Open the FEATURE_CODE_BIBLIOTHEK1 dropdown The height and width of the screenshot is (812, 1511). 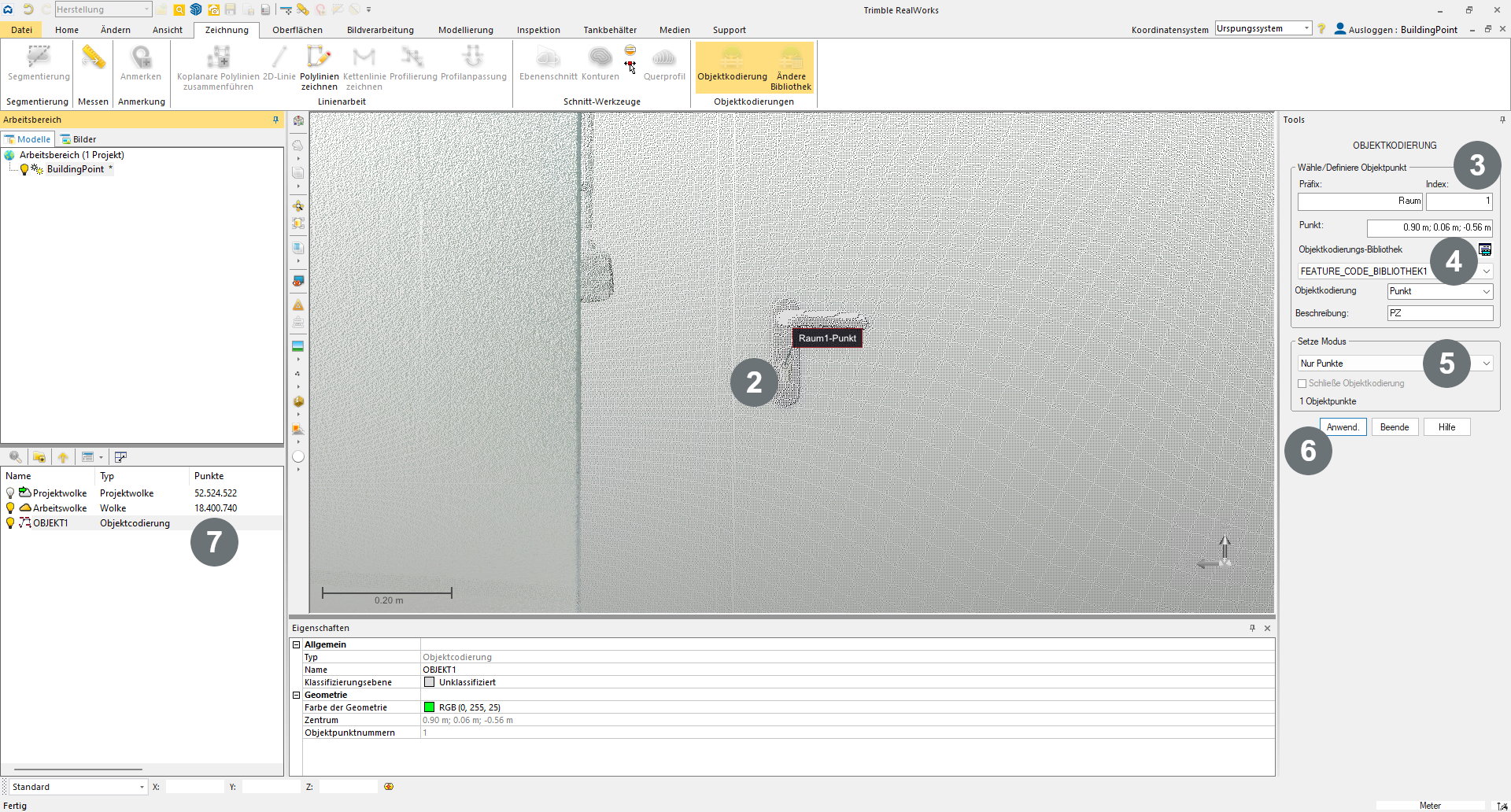[x=1487, y=271]
